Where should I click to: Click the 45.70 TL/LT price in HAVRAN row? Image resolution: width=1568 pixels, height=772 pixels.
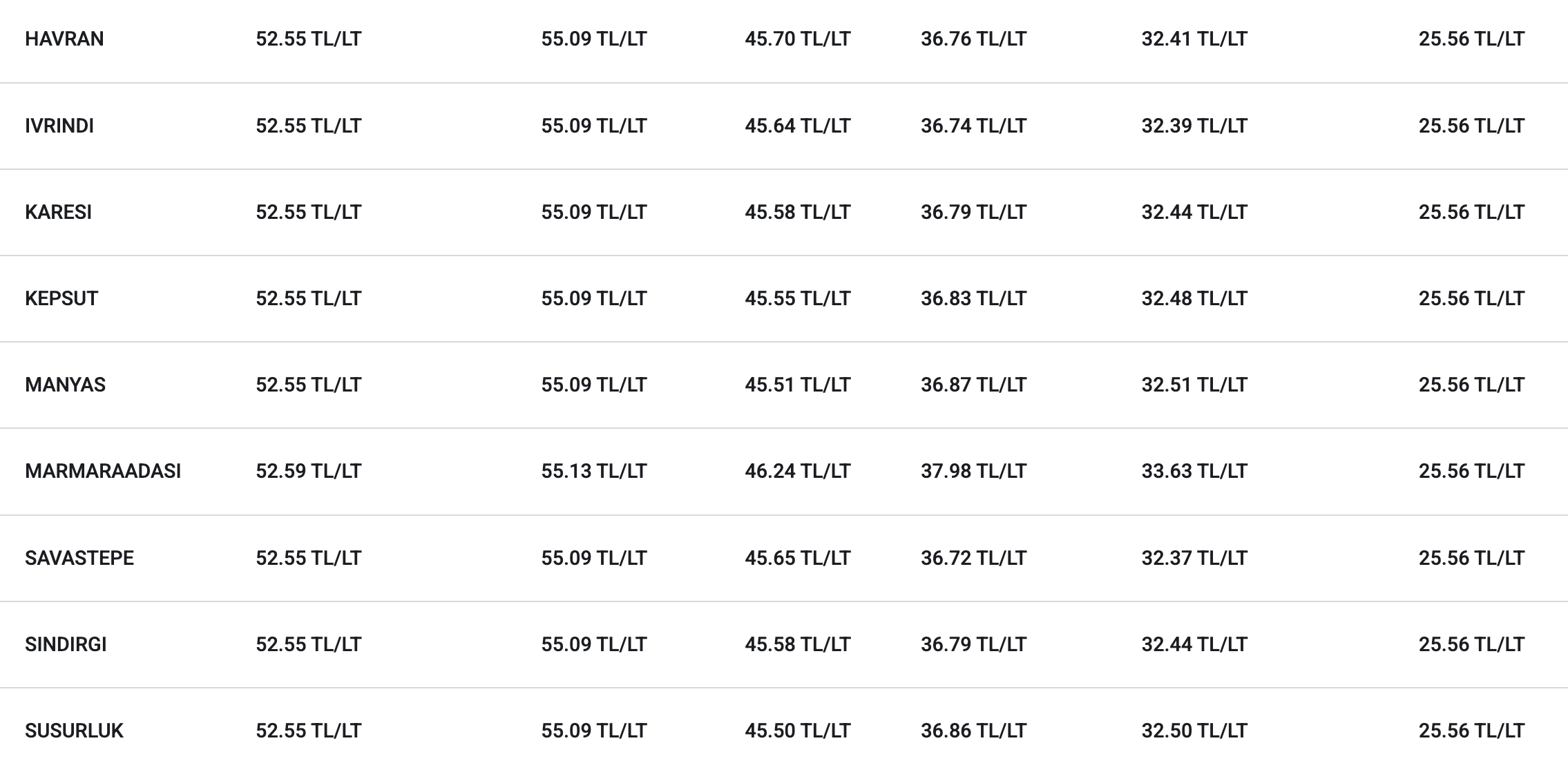coord(798,39)
